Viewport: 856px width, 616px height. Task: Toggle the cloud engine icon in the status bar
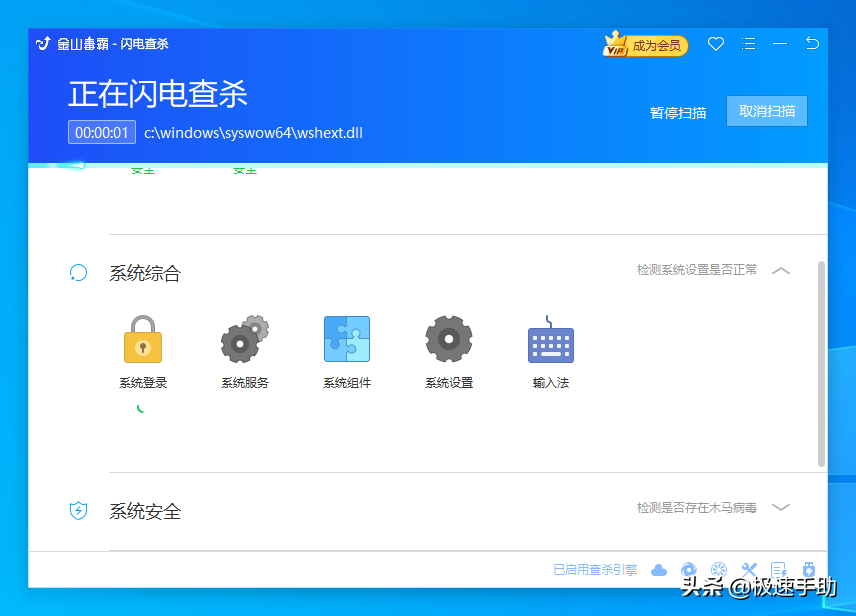[659, 569]
